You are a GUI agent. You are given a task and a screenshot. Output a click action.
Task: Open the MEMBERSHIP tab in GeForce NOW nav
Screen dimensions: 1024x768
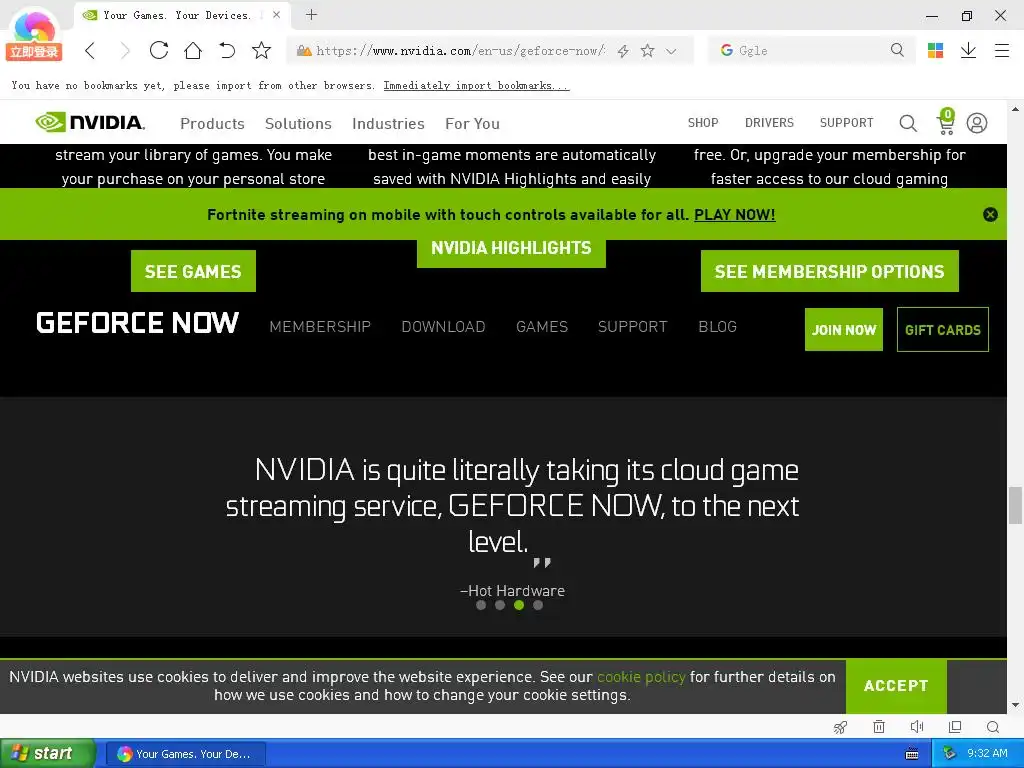coord(320,327)
